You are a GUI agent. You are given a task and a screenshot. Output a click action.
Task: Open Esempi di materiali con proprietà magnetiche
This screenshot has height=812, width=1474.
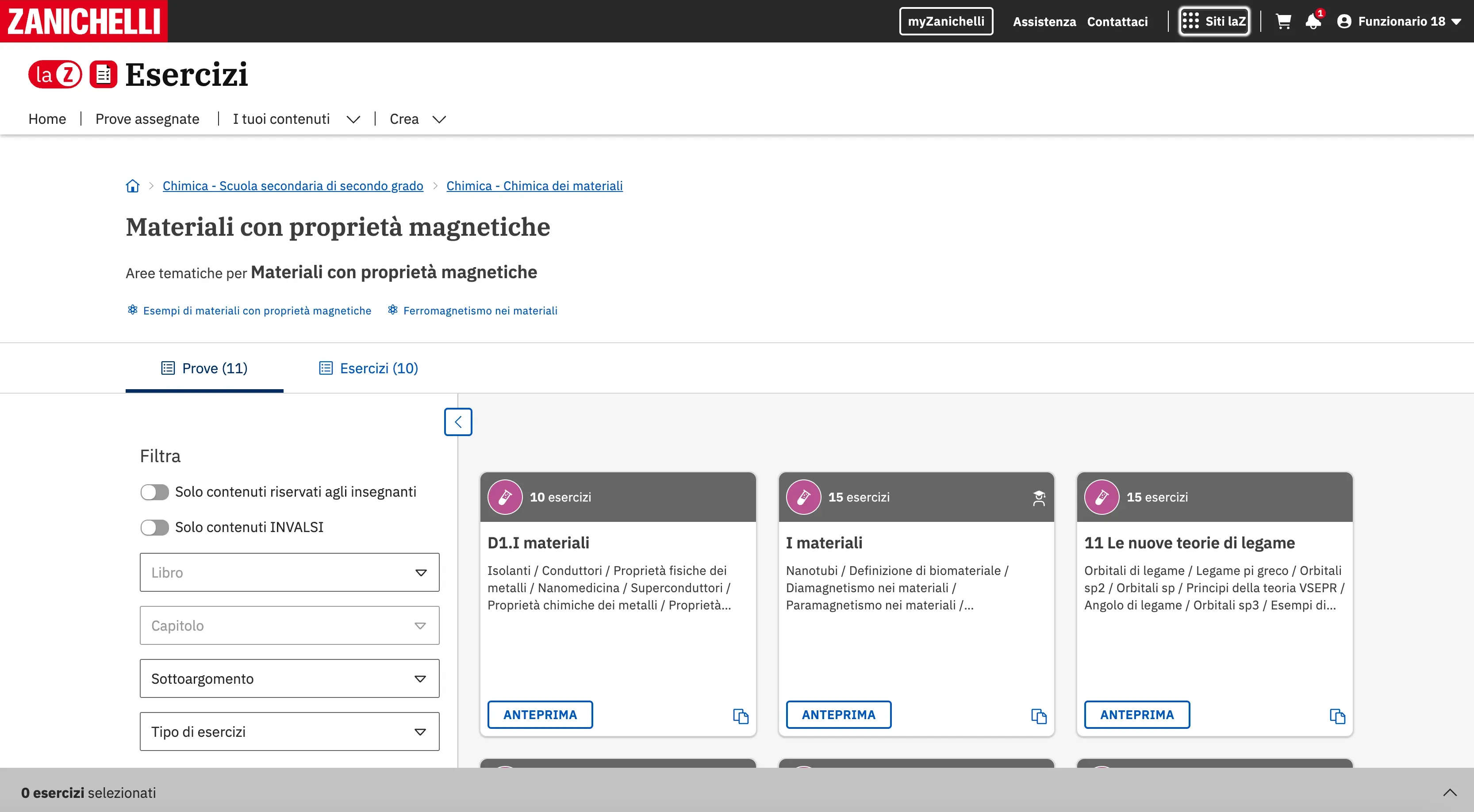click(250, 311)
